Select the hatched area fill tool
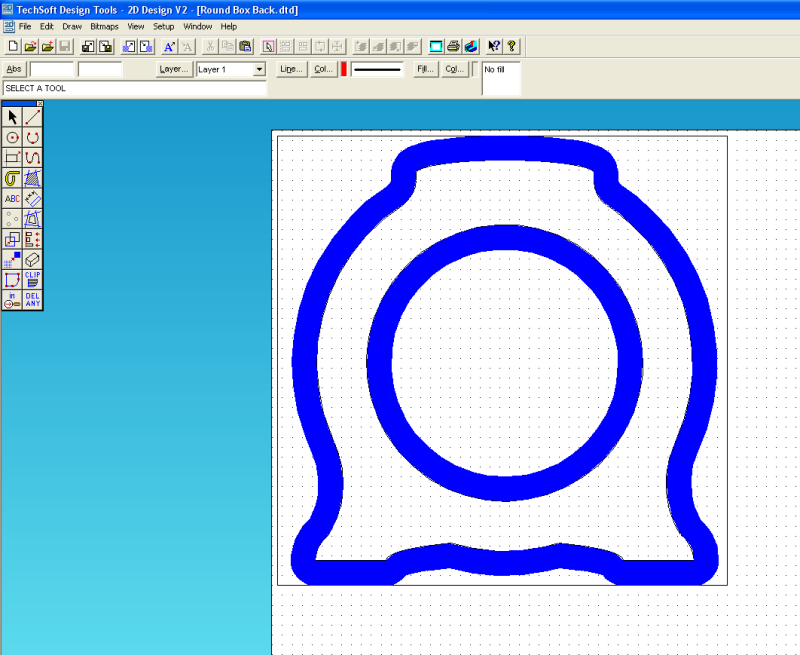This screenshot has height=655, width=800. click(x=33, y=178)
